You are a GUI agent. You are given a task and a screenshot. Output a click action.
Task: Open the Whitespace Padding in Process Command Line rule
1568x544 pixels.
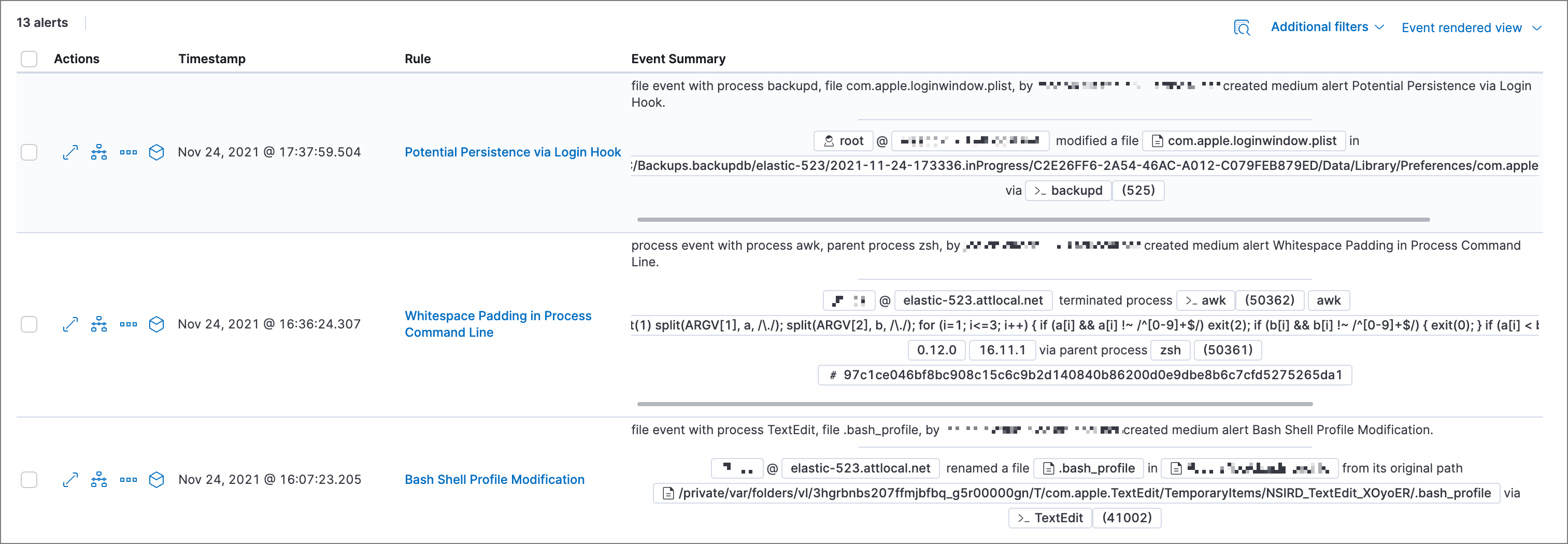(x=497, y=324)
